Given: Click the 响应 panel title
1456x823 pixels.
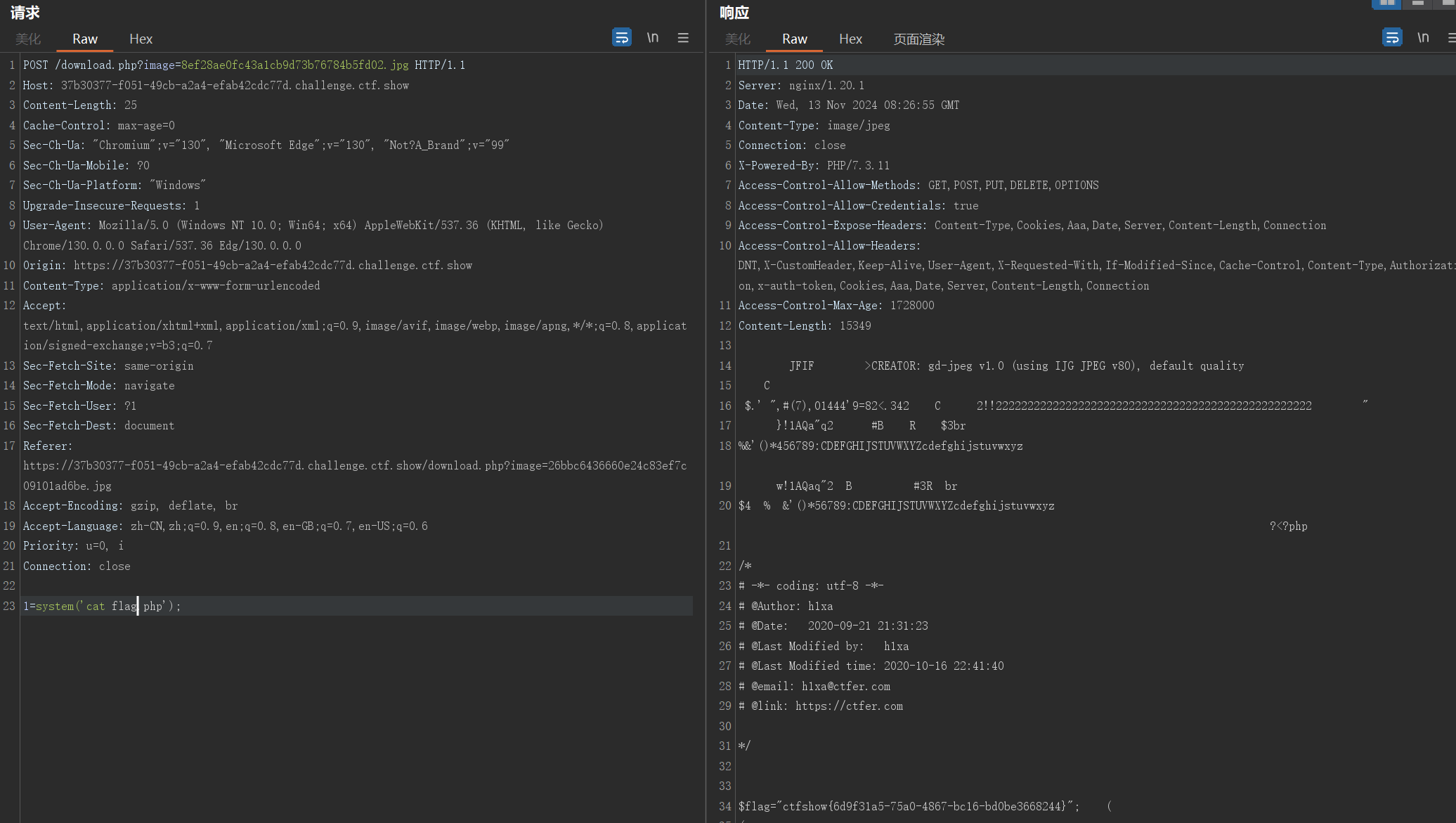Looking at the screenshot, I should (734, 13).
